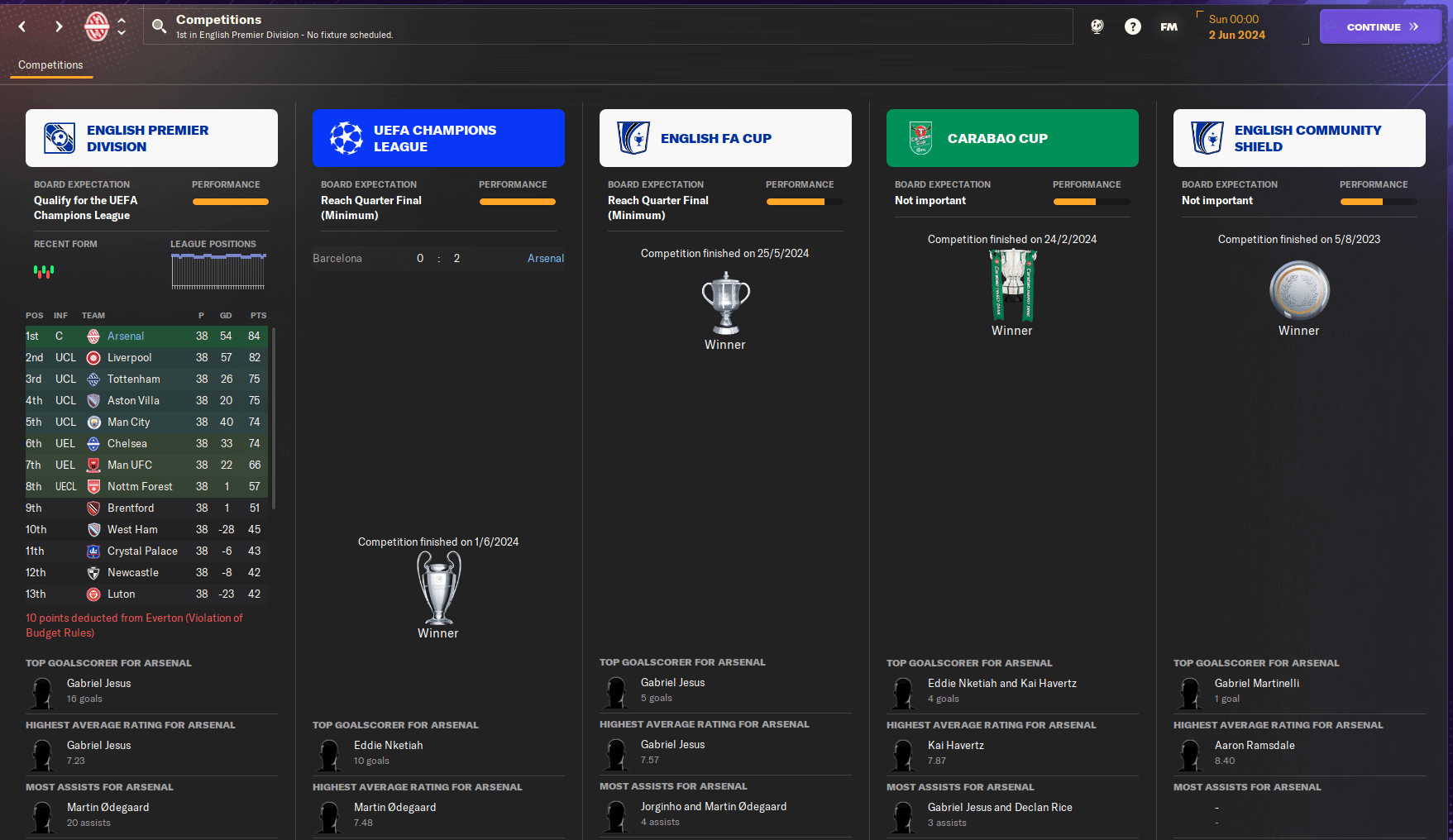Screen dimensions: 1453x840
Task: Open the FM menu icon
Action: point(1169,26)
